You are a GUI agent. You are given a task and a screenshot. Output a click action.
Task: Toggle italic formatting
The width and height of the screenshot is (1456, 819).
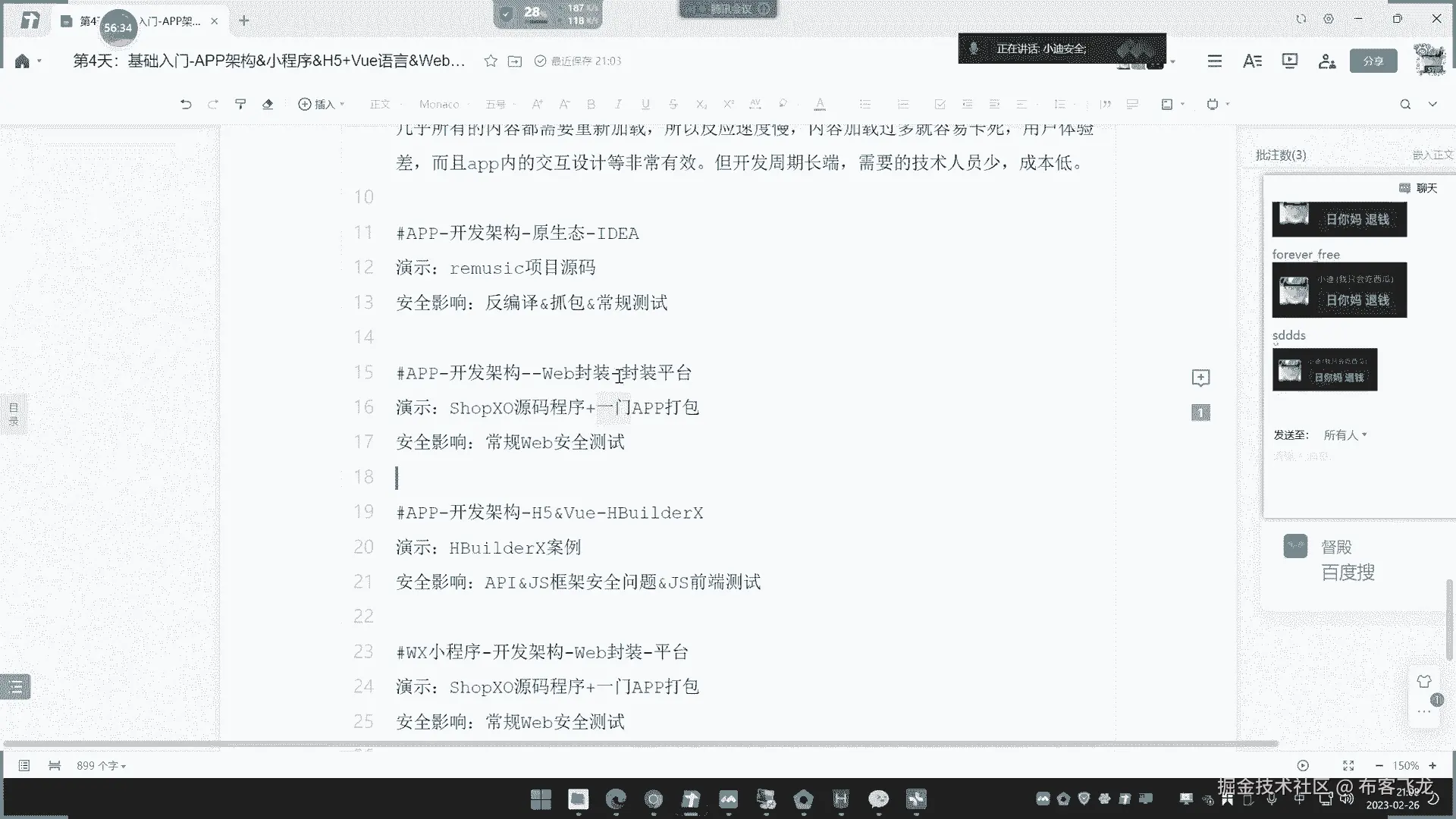[x=618, y=105]
